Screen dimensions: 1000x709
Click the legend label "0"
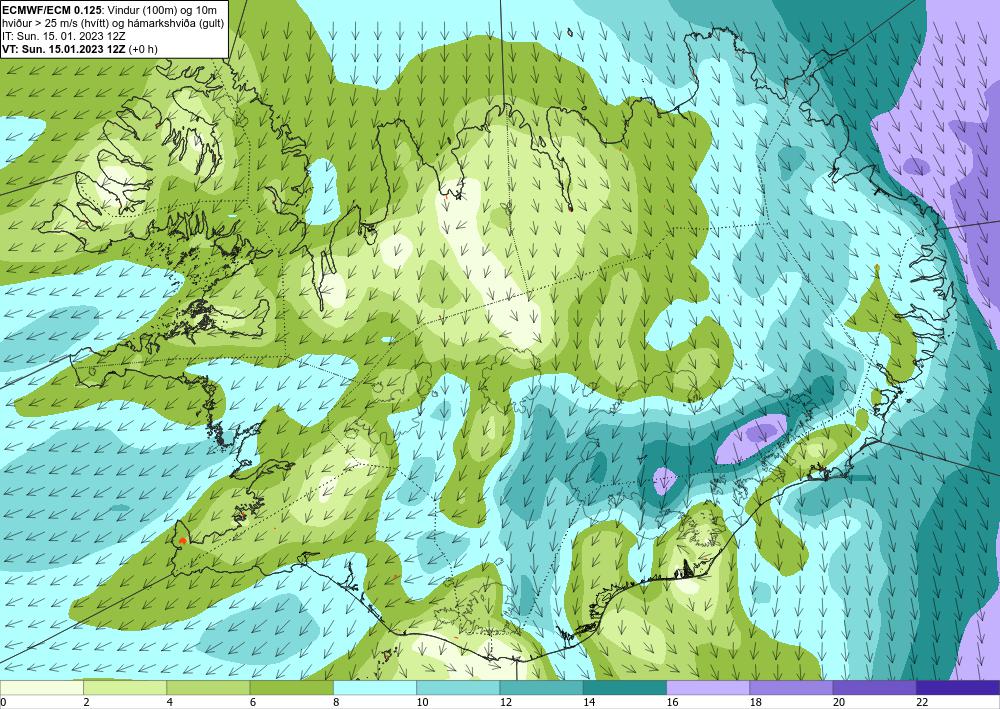click(x=3, y=702)
